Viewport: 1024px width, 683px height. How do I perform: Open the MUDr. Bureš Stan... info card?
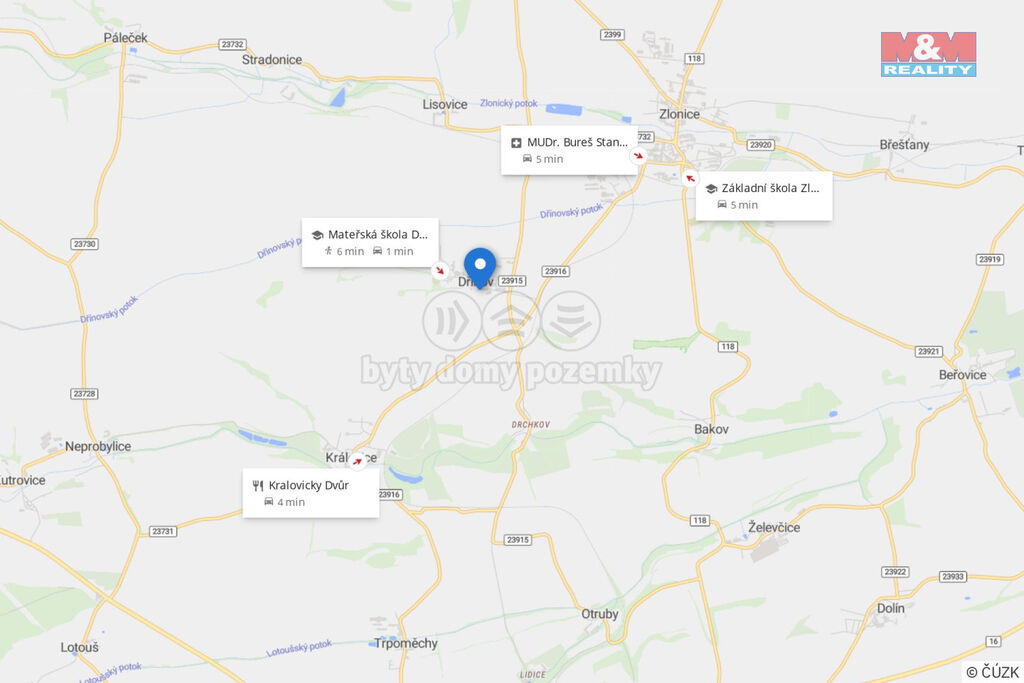569,150
